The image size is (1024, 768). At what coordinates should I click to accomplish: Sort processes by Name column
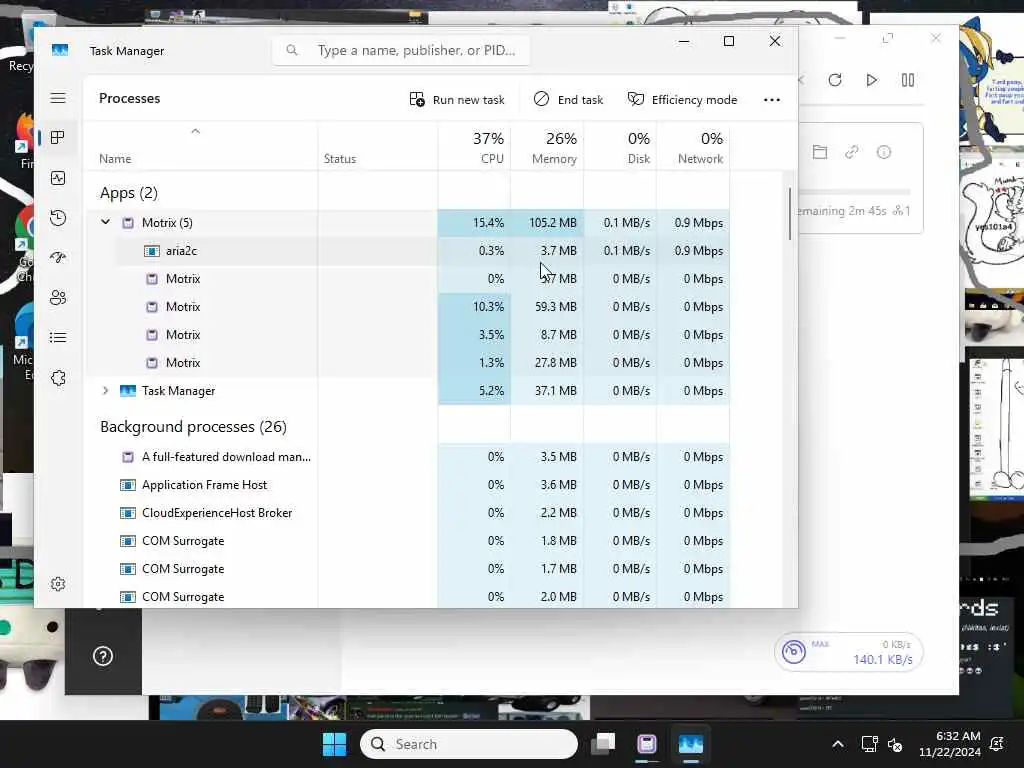coord(115,159)
